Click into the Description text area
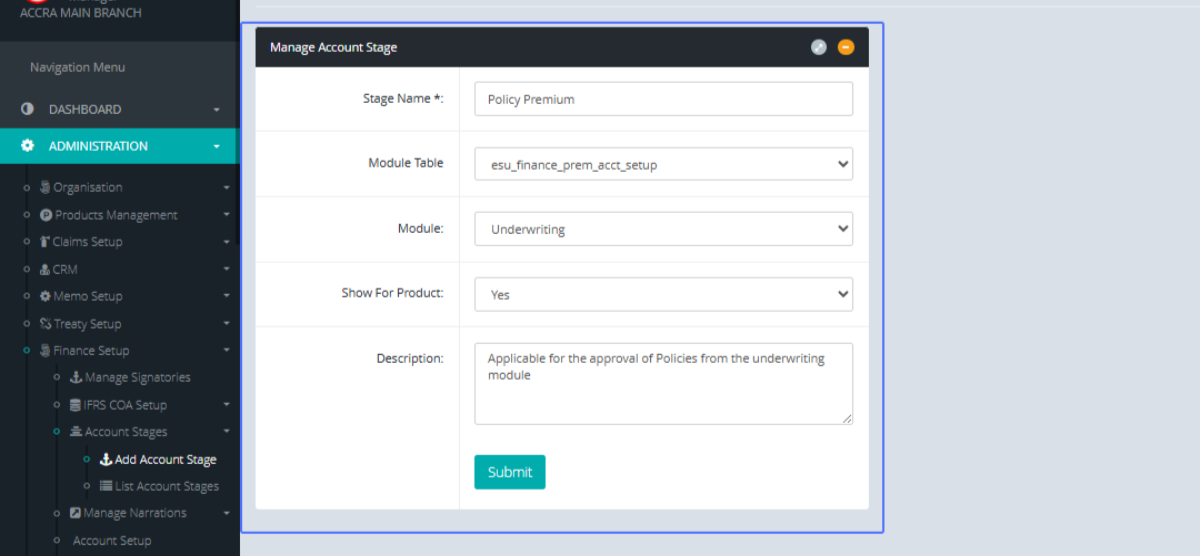The width and height of the screenshot is (1200, 556). (663, 384)
